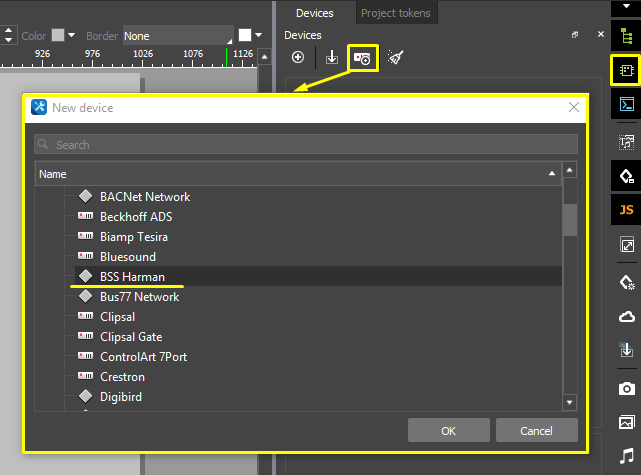
Task: Click the add new device plus icon
Action: click(297, 58)
